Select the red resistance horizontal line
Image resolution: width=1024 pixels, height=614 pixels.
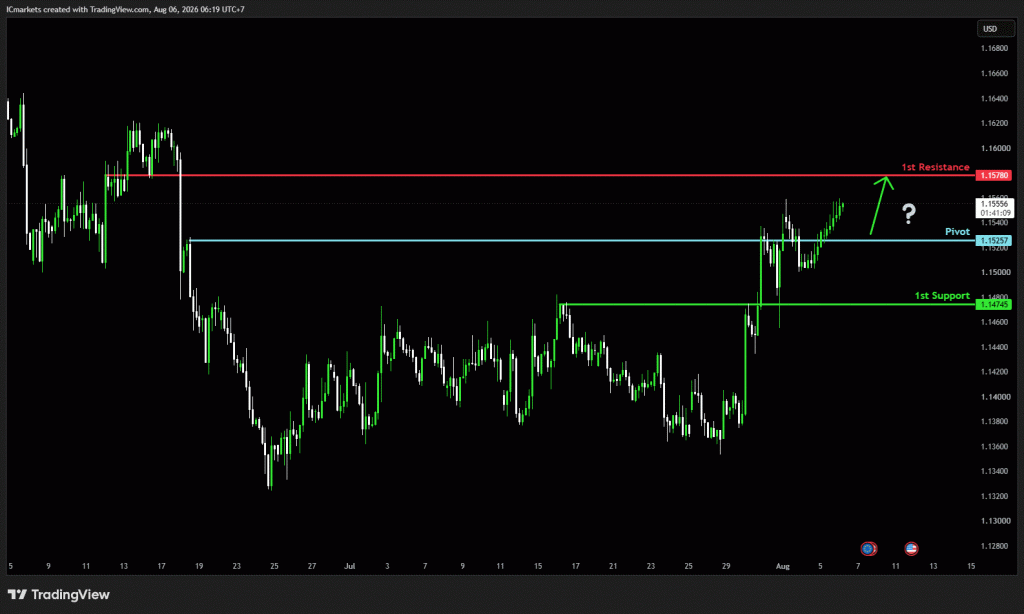pyautogui.click(x=540, y=175)
